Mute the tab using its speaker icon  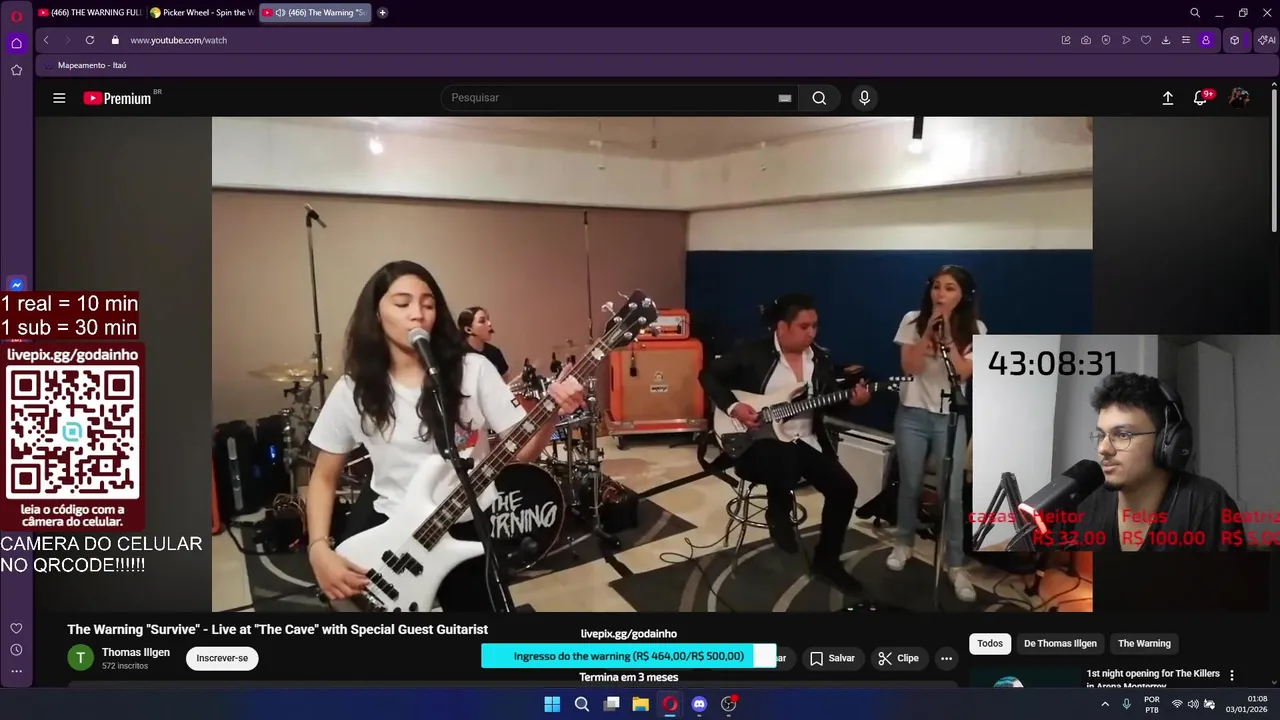pyautogui.click(x=280, y=13)
